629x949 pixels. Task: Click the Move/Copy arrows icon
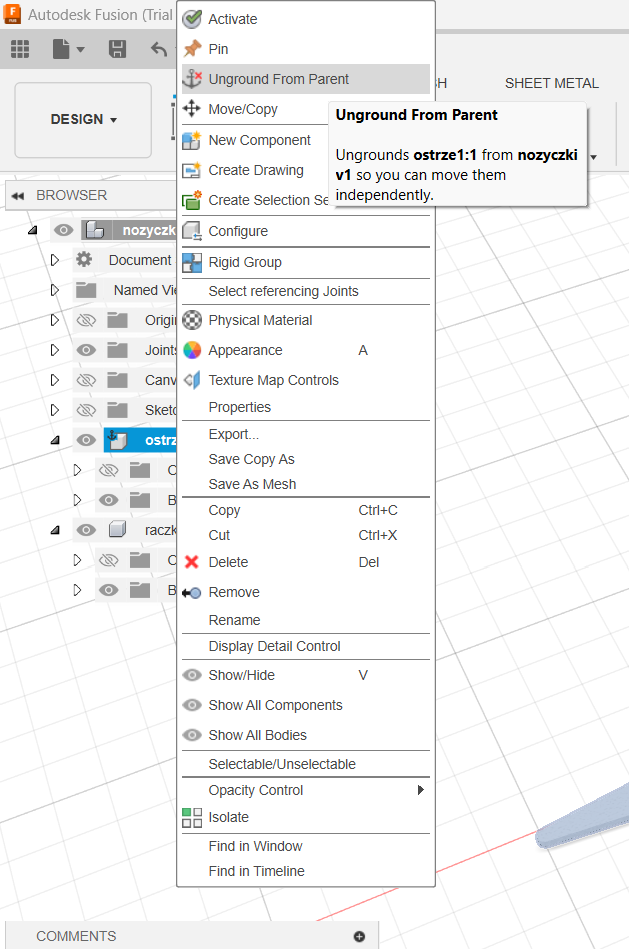coord(192,109)
